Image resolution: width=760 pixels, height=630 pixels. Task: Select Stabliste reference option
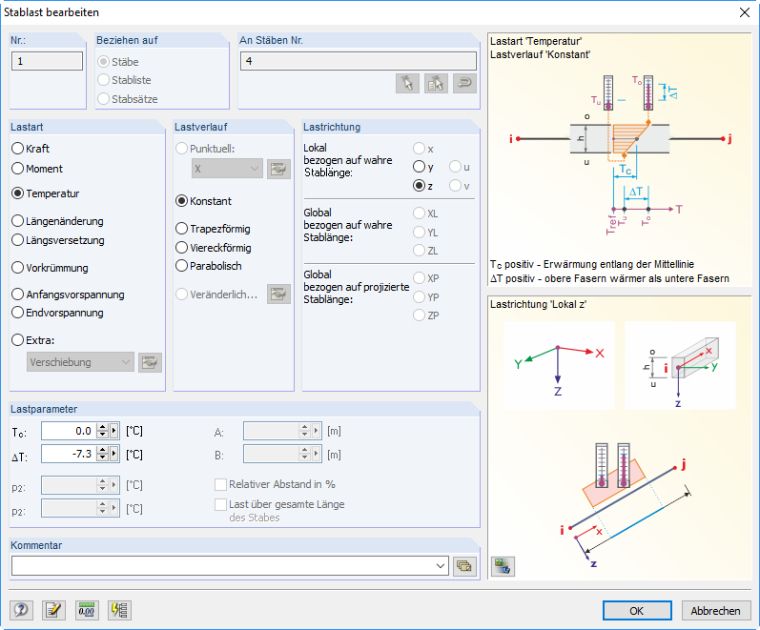pyautogui.click(x=125, y=80)
